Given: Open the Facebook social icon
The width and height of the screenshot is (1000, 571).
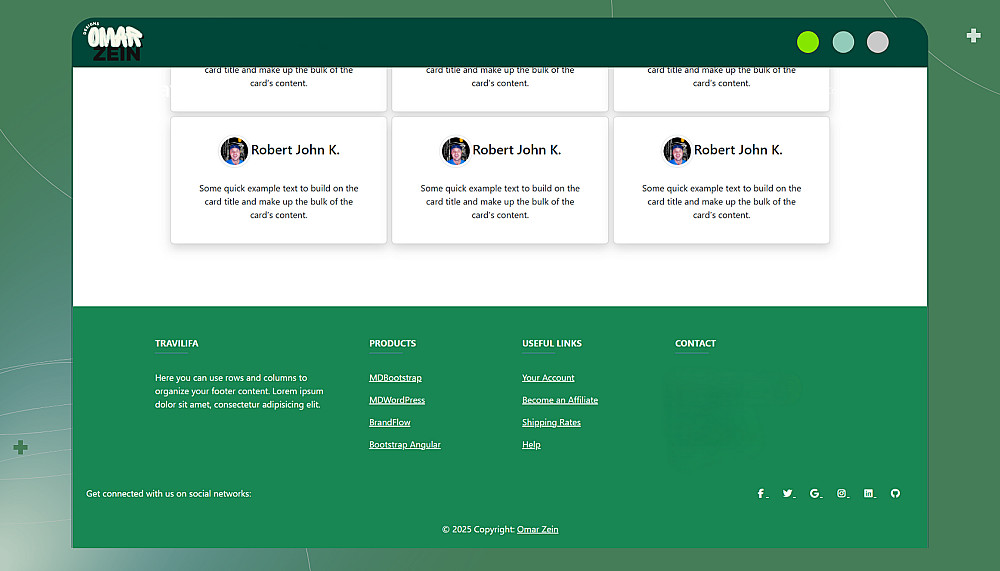Looking at the screenshot, I should point(762,493).
